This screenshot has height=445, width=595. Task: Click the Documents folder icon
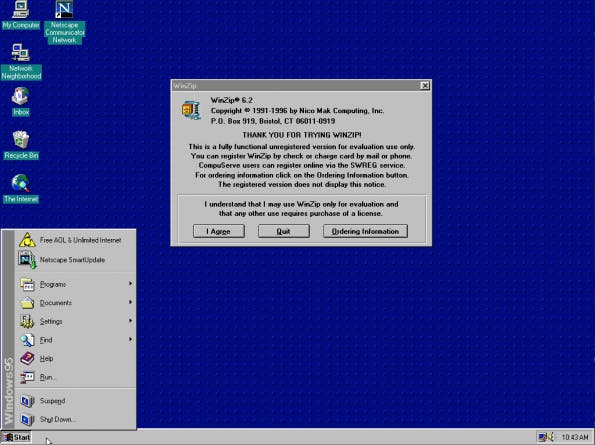click(27, 302)
